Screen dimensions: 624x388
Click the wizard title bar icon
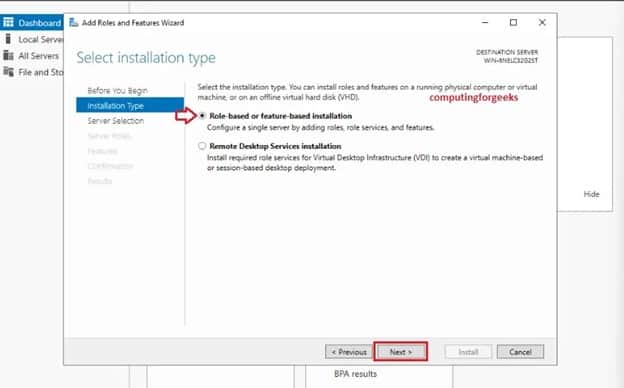pyautogui.click(x=74, y=23)
